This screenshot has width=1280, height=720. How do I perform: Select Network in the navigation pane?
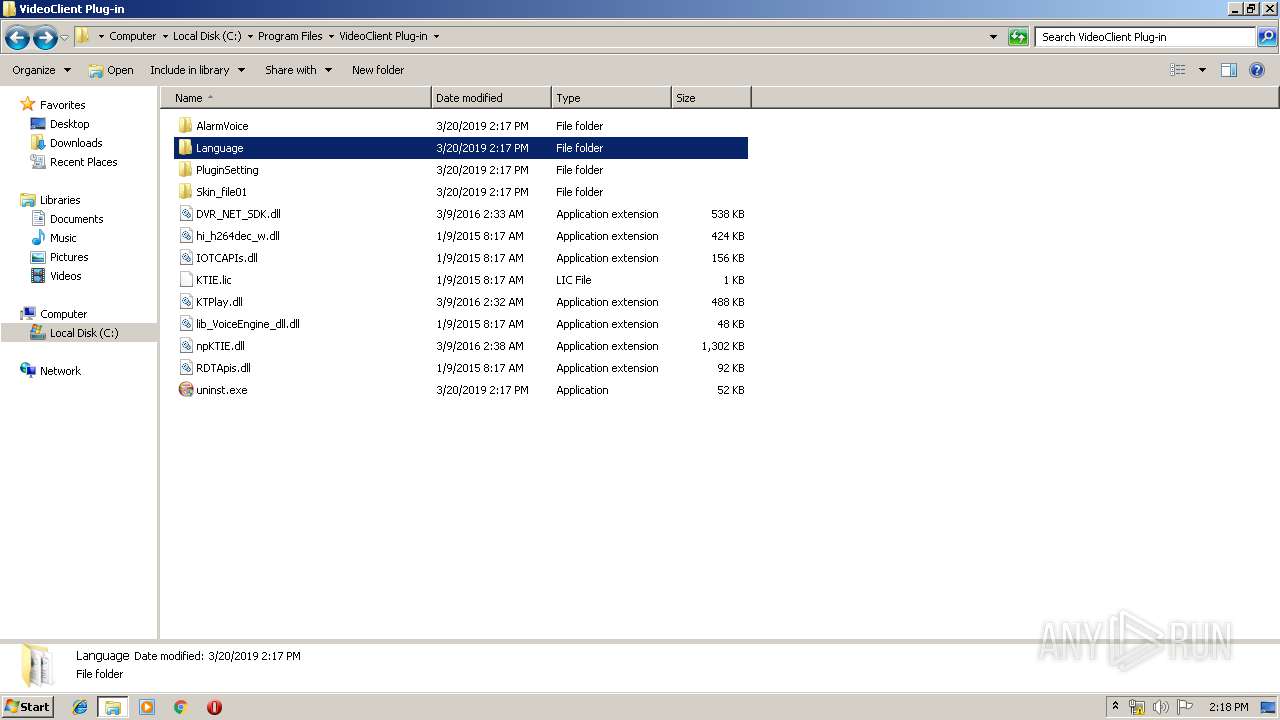coord(60,371)
